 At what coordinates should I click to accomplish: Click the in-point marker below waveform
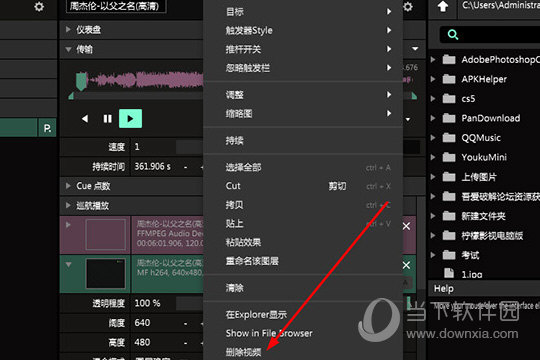(71, 96)
